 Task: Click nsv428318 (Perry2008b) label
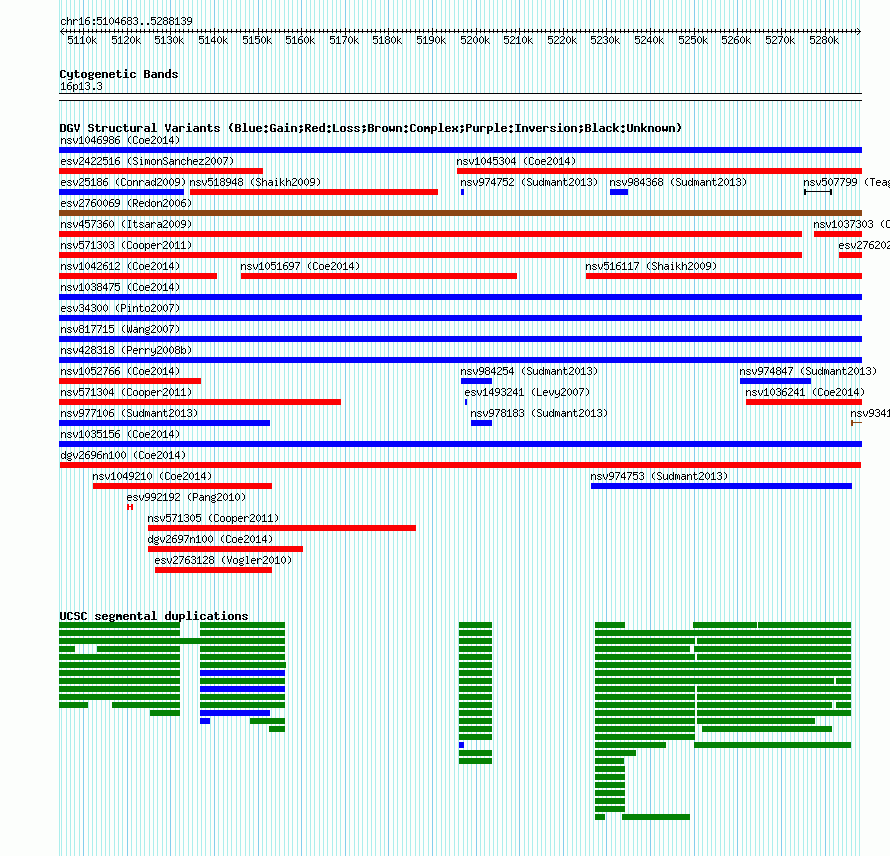126,350
